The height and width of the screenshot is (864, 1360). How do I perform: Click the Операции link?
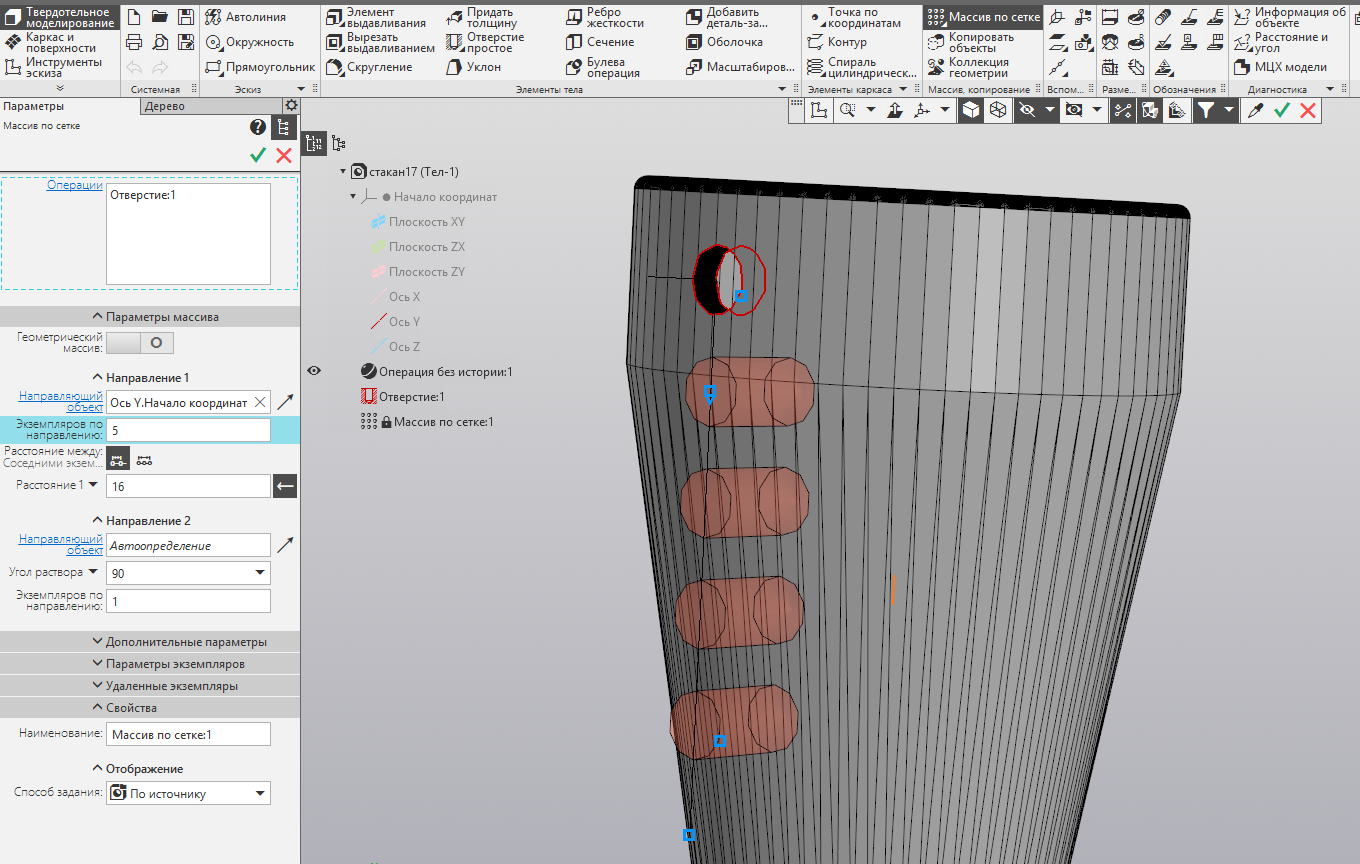(x=74, y=185)
